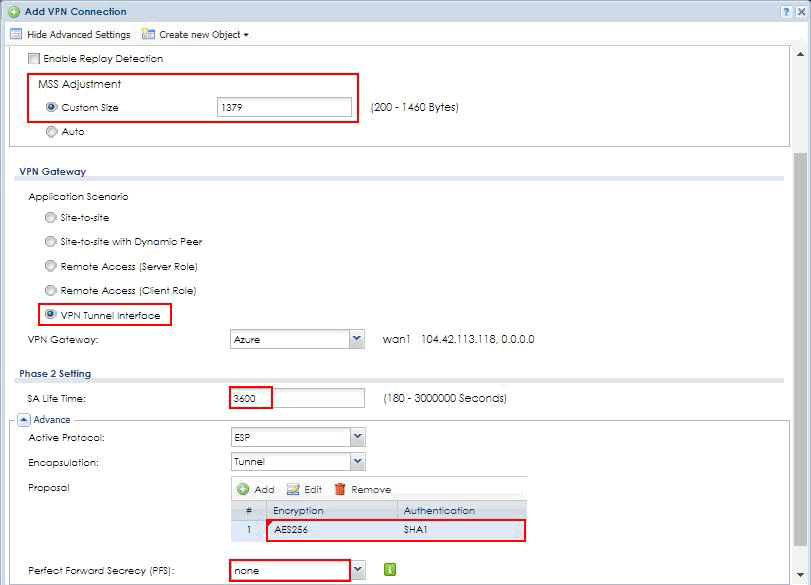The height and width of the screenshot is (585, 811).
Task: Click the green Add proposal icon
Action: coord(243,489)
